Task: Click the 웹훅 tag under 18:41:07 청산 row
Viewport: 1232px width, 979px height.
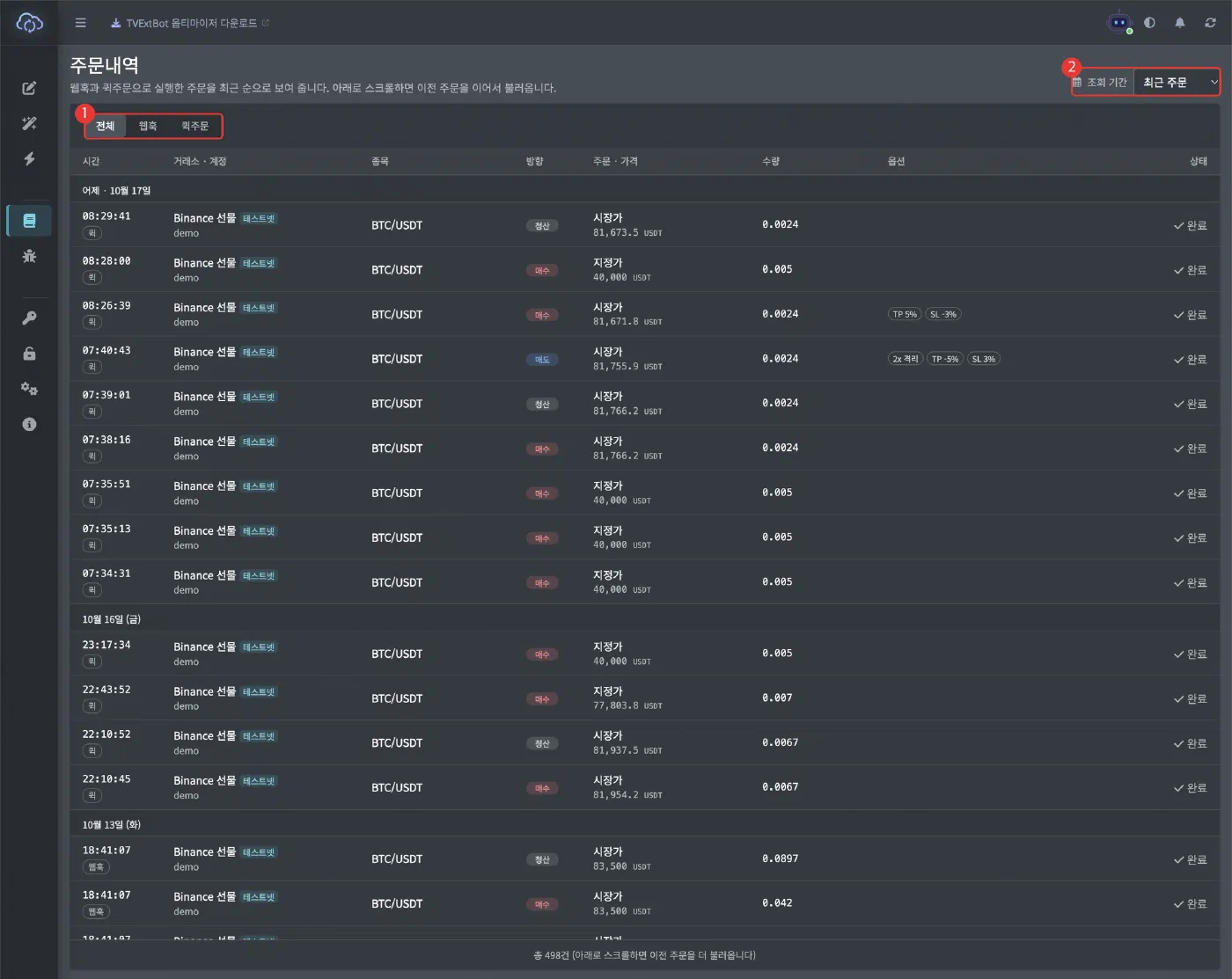Action: click(96, 867)
